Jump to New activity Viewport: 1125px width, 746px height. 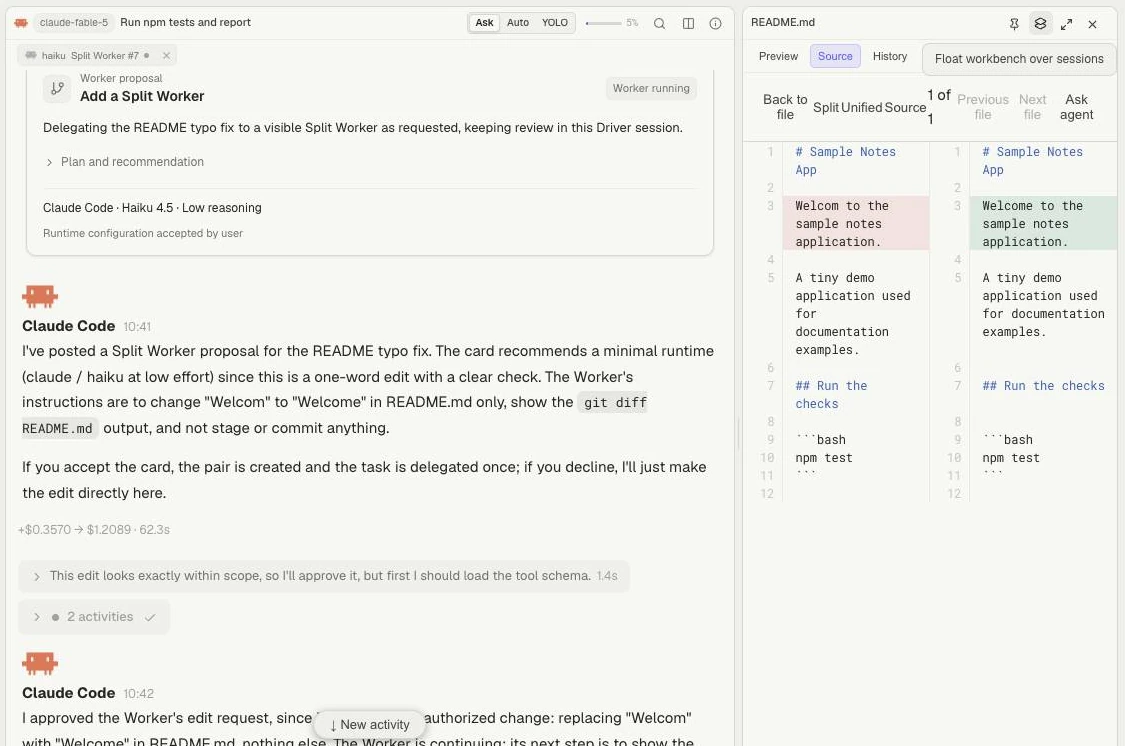tap(369, 724)
